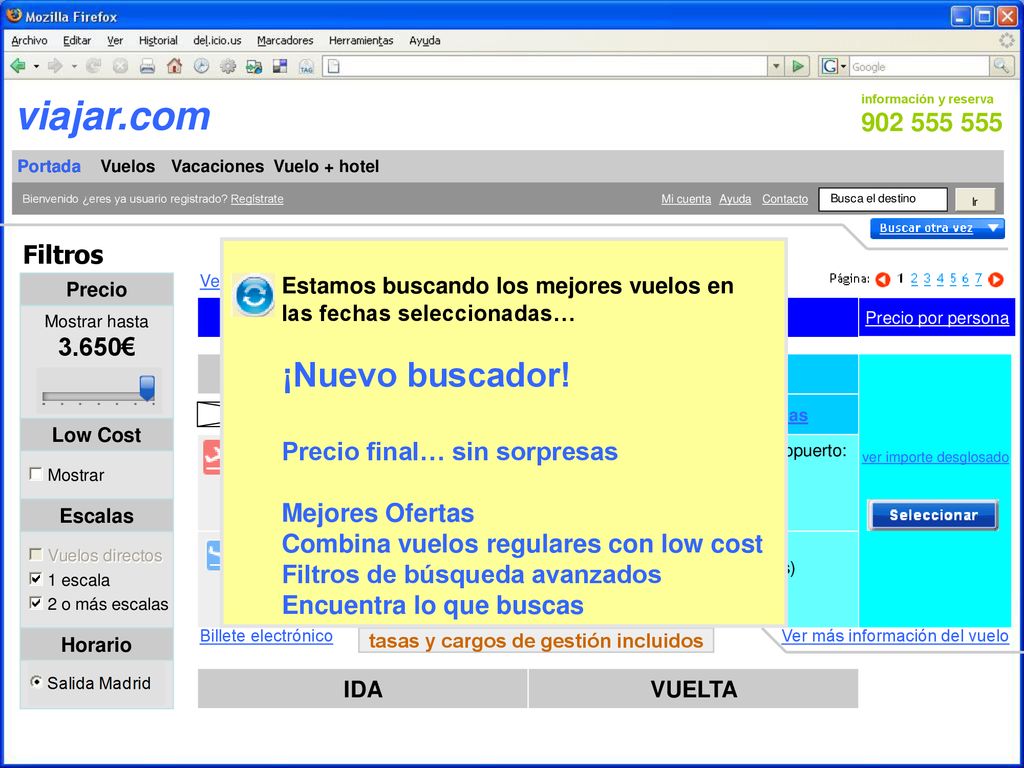Open the Google search engine selector
This screenshot has height=768, width=1024.
coord(834,66)
